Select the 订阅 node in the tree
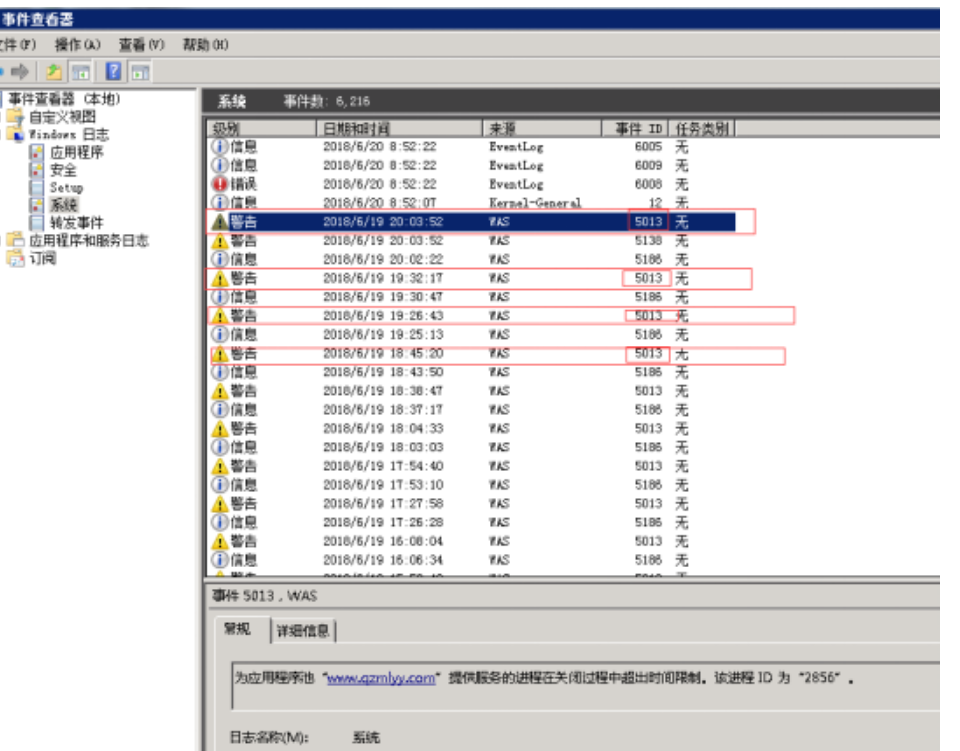Viewport: 960px width, 751px height. click(x=43, y=259)
